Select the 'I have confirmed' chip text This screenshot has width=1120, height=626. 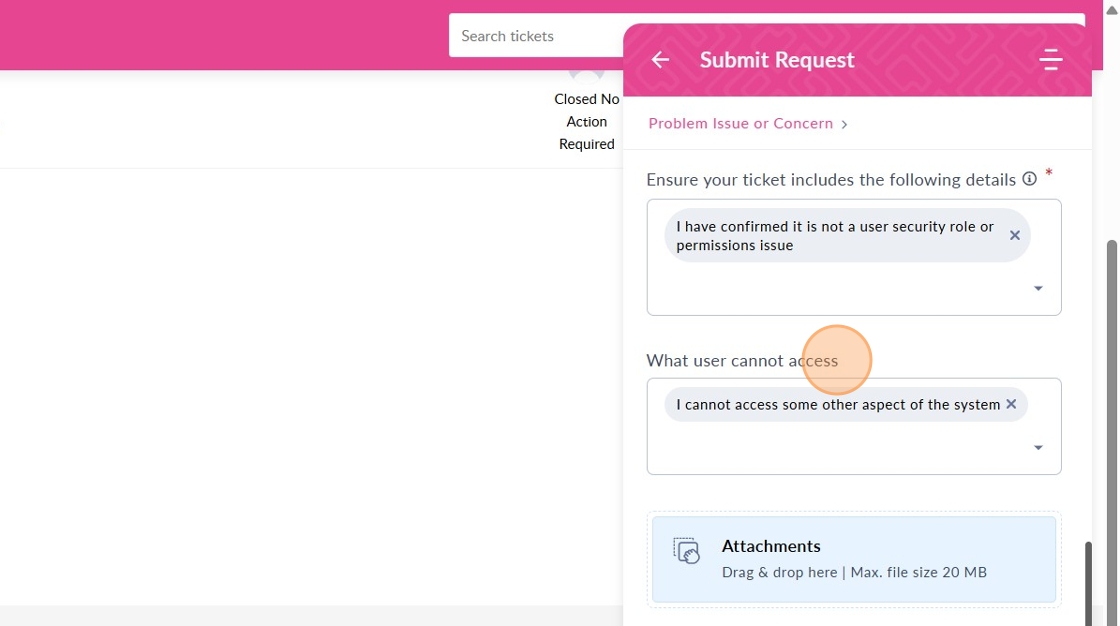(834, 236)
